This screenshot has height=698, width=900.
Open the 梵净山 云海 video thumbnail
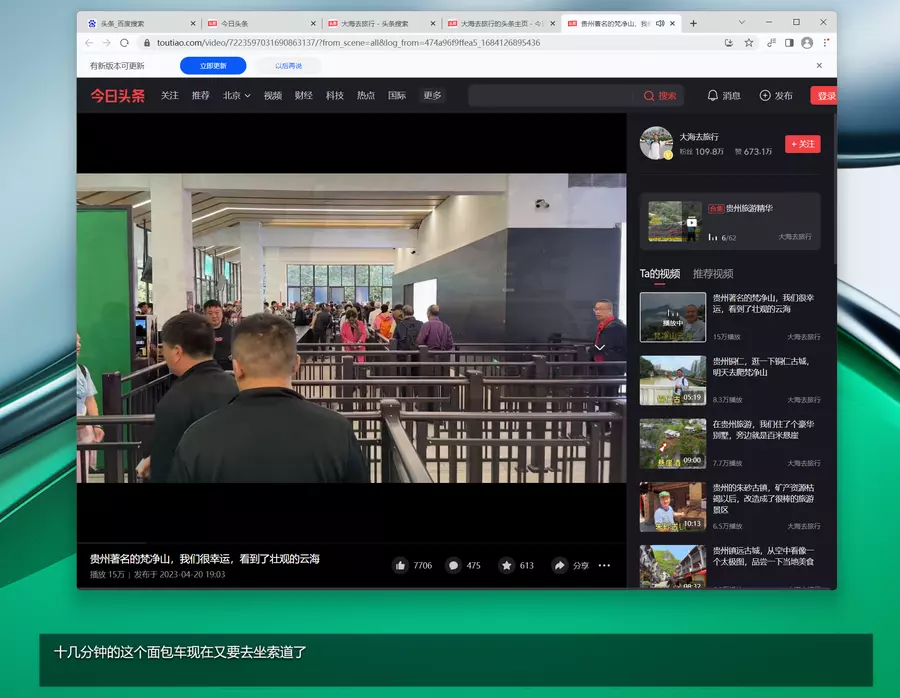click(x=673, y=317)
